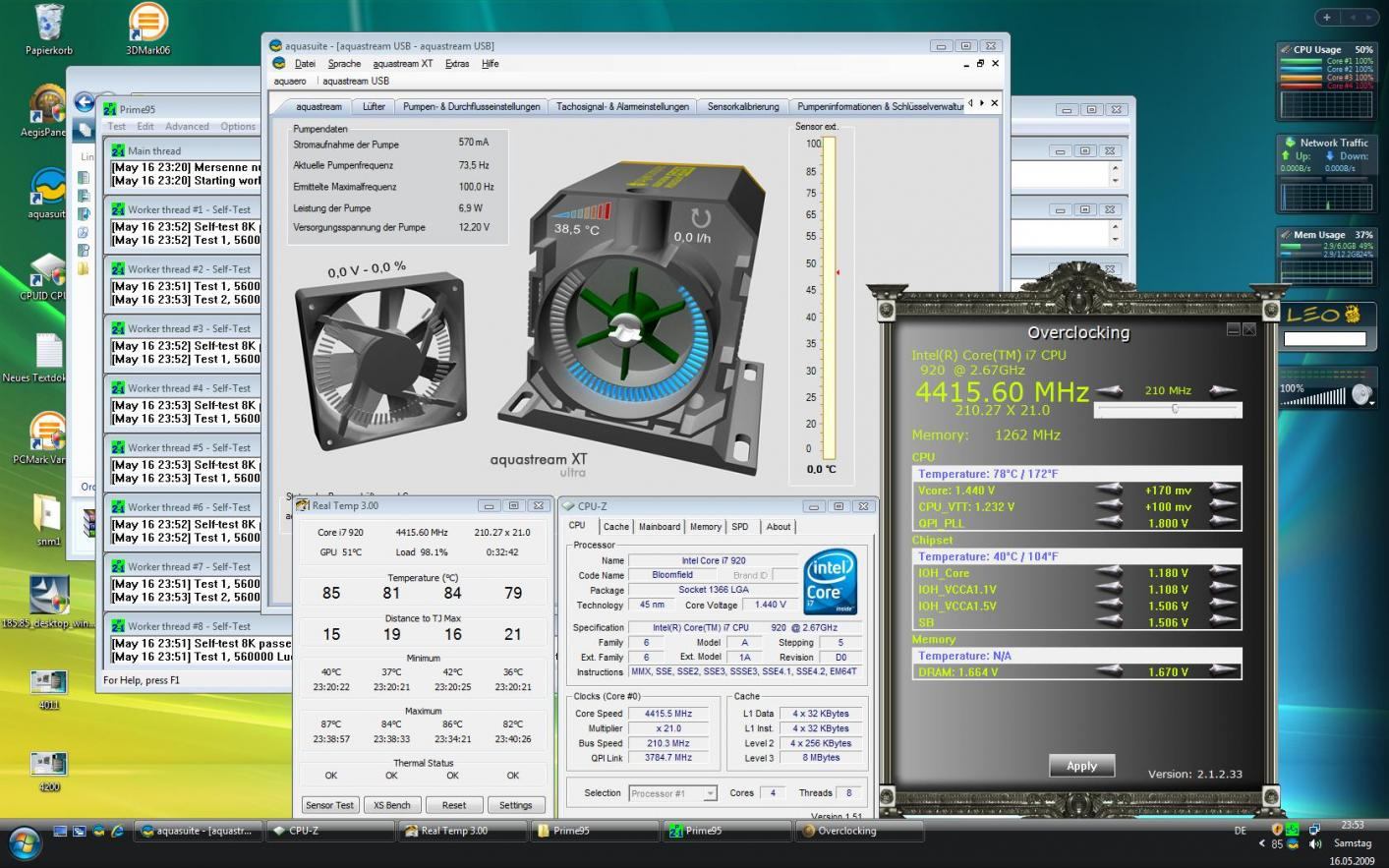The height and width of the screenshot is (868, 1389).
Task: Launch the 3DMark06 desktop shortcut
Action: [x=147, y=29]
